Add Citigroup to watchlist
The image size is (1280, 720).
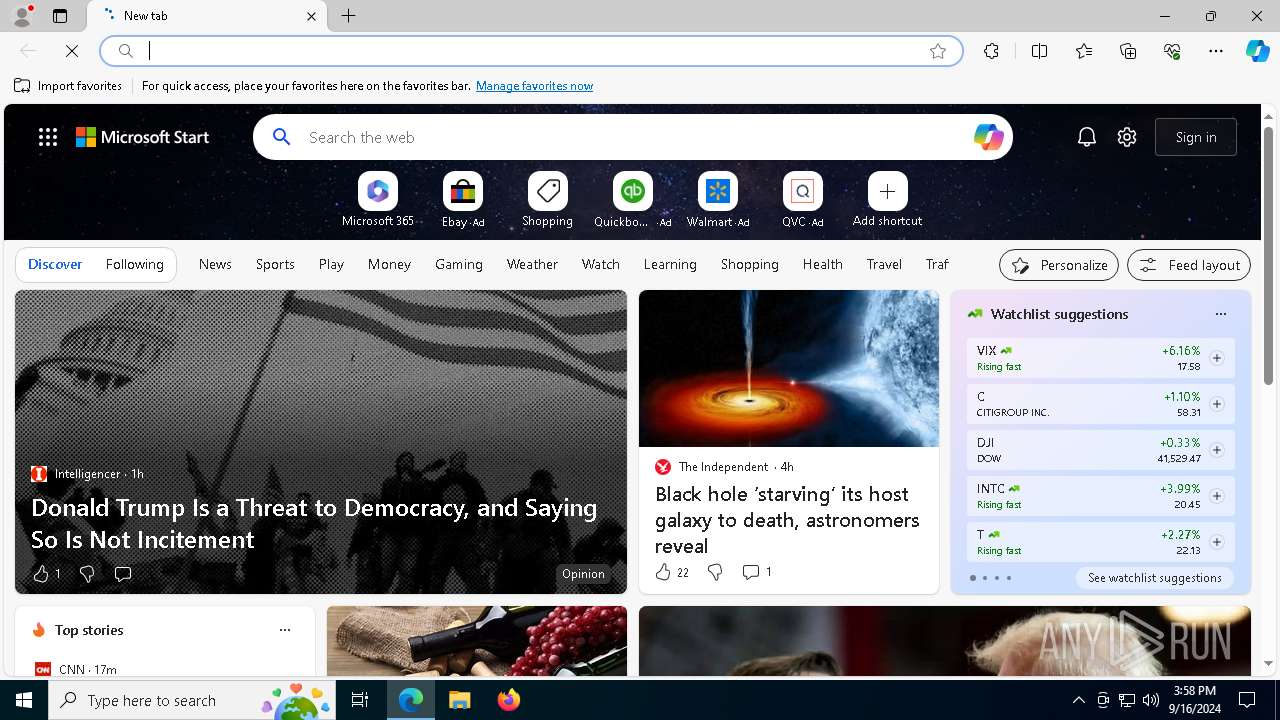click(1216, 404)
